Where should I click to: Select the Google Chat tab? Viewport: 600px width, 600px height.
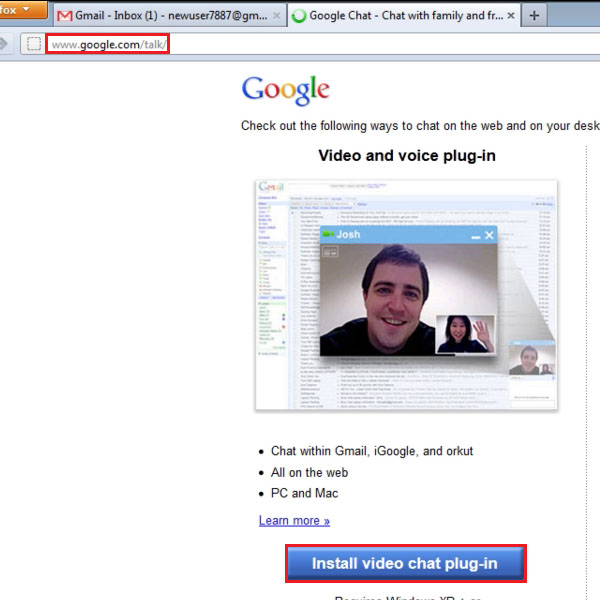click(x=404, y=16)
